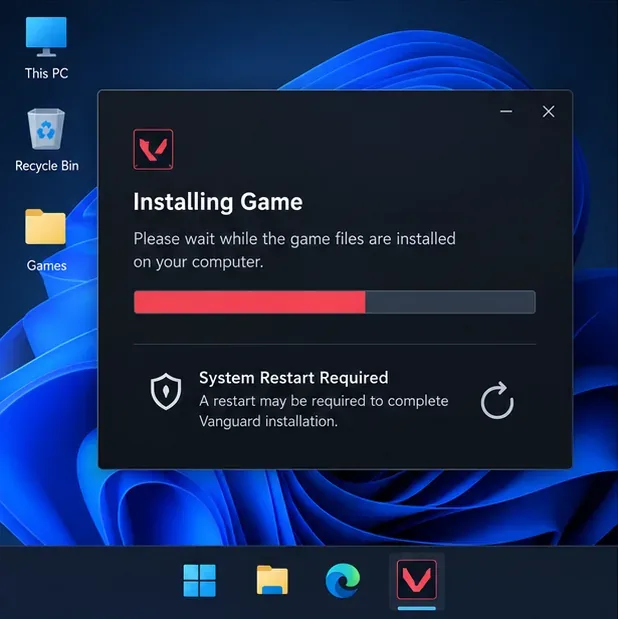Select the Games folder on the desktop
Image resolution: width=618 pixels, height=619 pixels.
tap(45, 227)
